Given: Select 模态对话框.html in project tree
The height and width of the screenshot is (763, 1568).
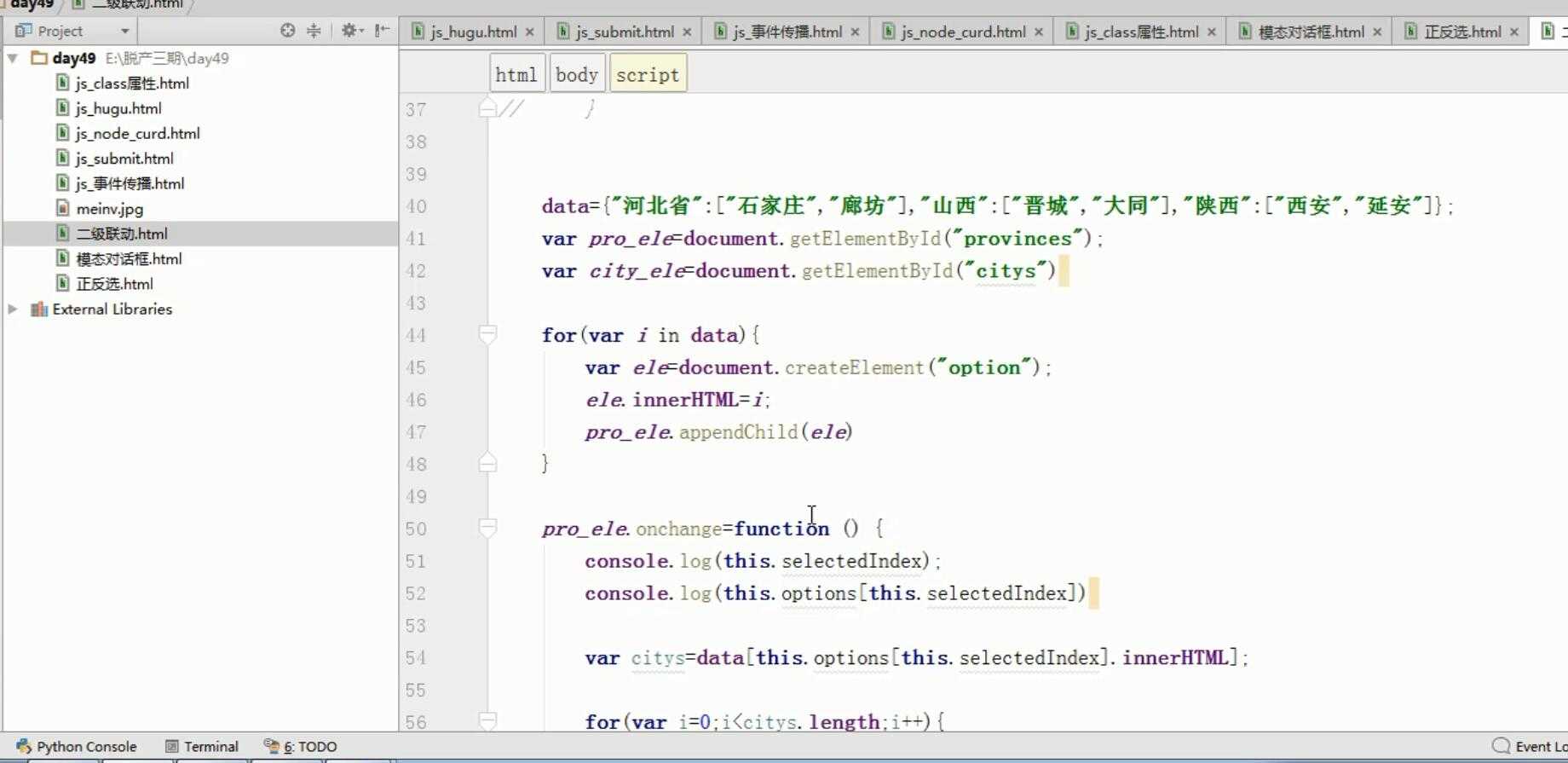Looking at the screenshot, I should (129, 258).
